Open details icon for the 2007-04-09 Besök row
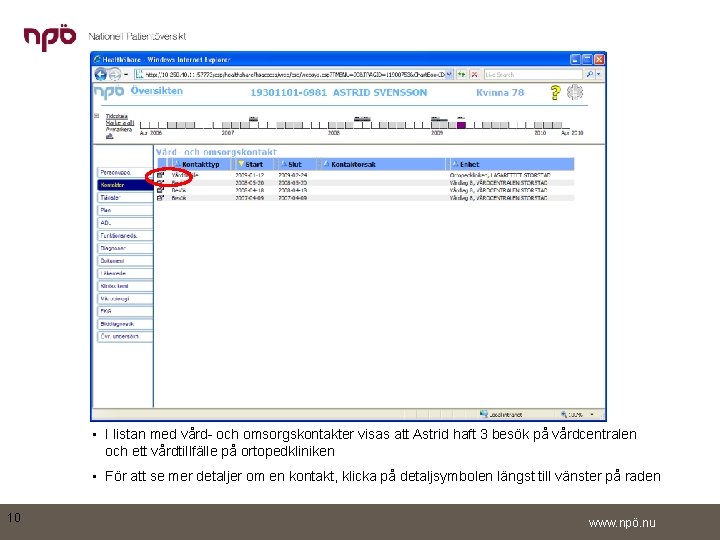The image size is (720, 540). point(160,198)
